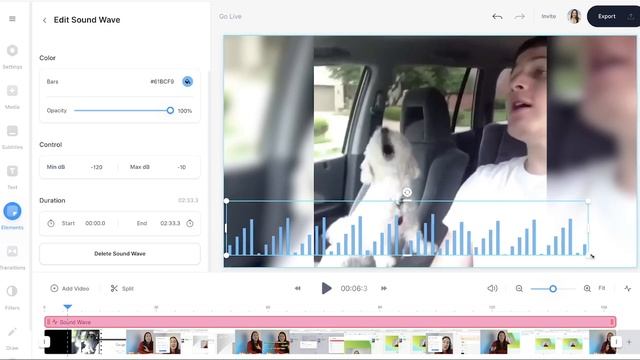Open the Bars color picker swatch
Screen dimensions: 640x360
[x=187, y=82]
